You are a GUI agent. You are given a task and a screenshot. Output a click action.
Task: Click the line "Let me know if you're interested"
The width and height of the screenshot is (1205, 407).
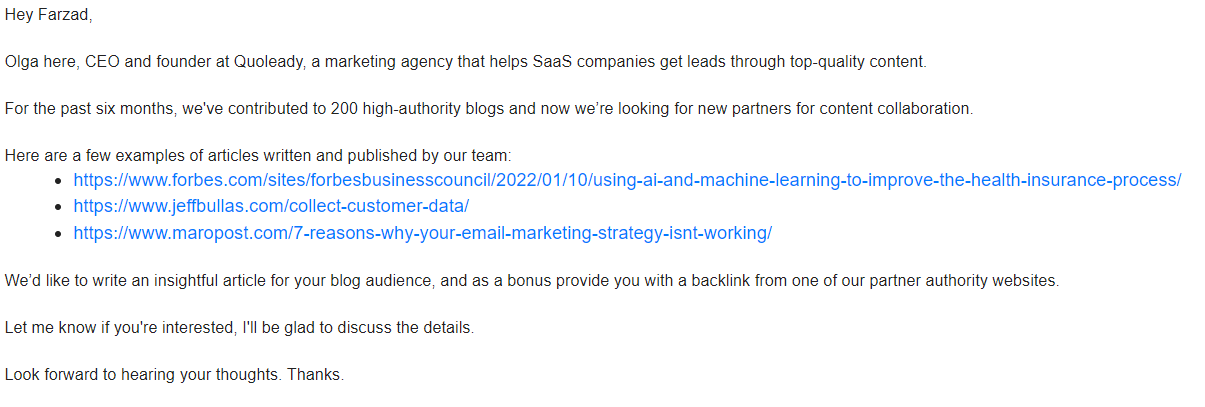pyautogui.click(x=239, y=328)
